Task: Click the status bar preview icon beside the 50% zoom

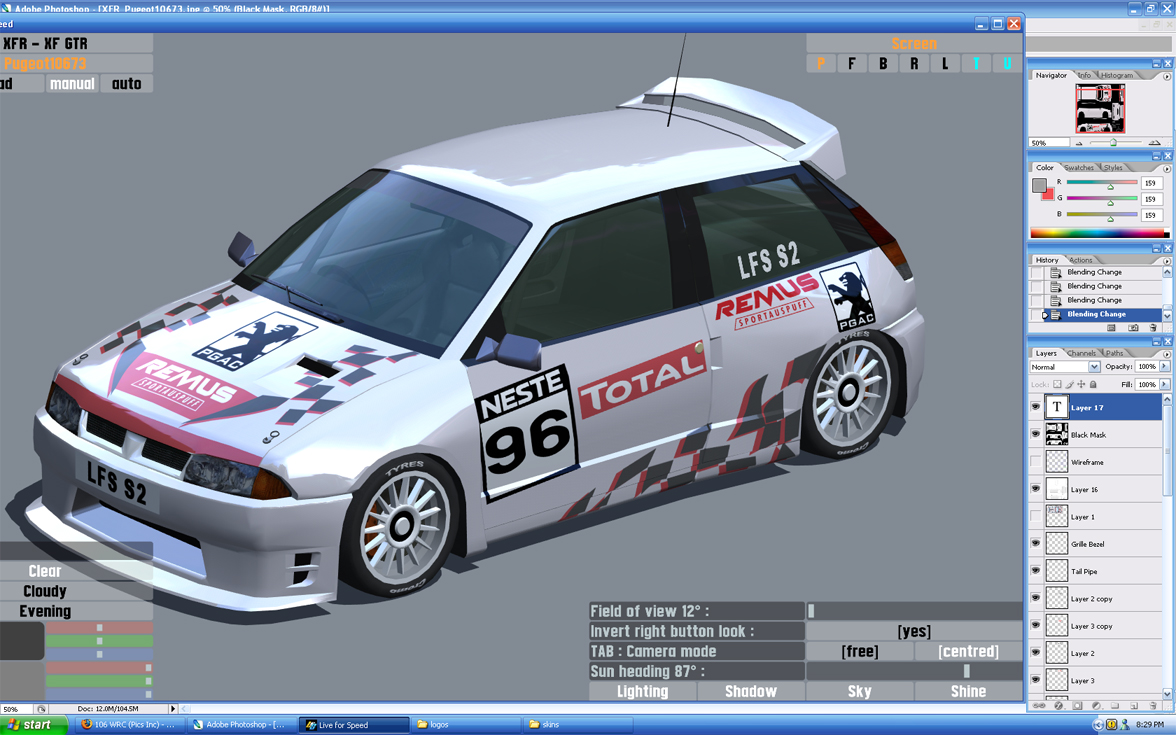Action: point(41,709)
